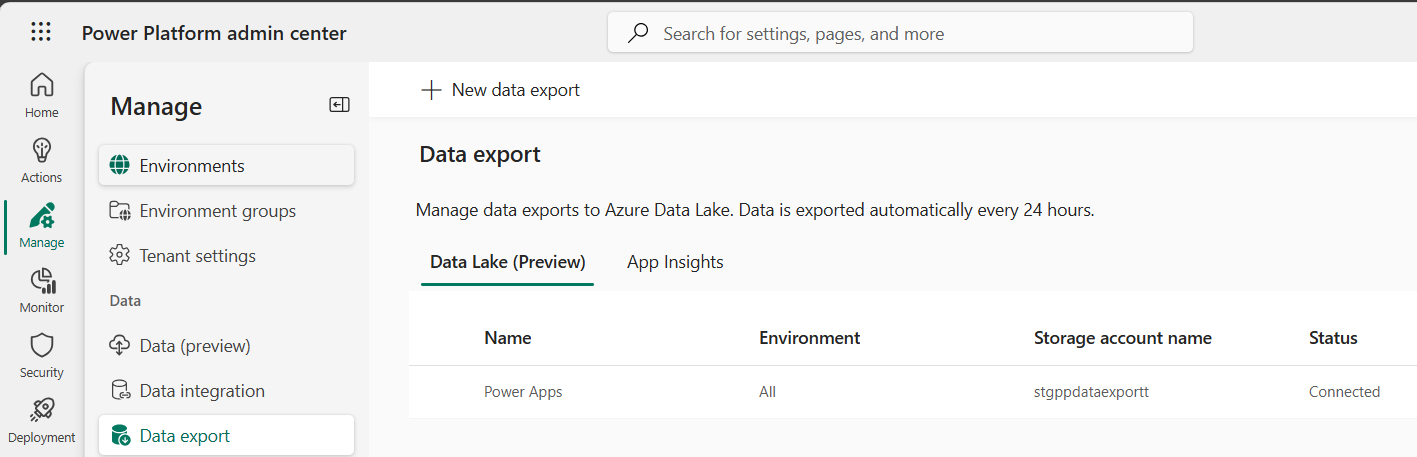This screenshot has width=1417, height=457.
Task: Open Actions lightbulb in left rail
Action: [41, 161]
